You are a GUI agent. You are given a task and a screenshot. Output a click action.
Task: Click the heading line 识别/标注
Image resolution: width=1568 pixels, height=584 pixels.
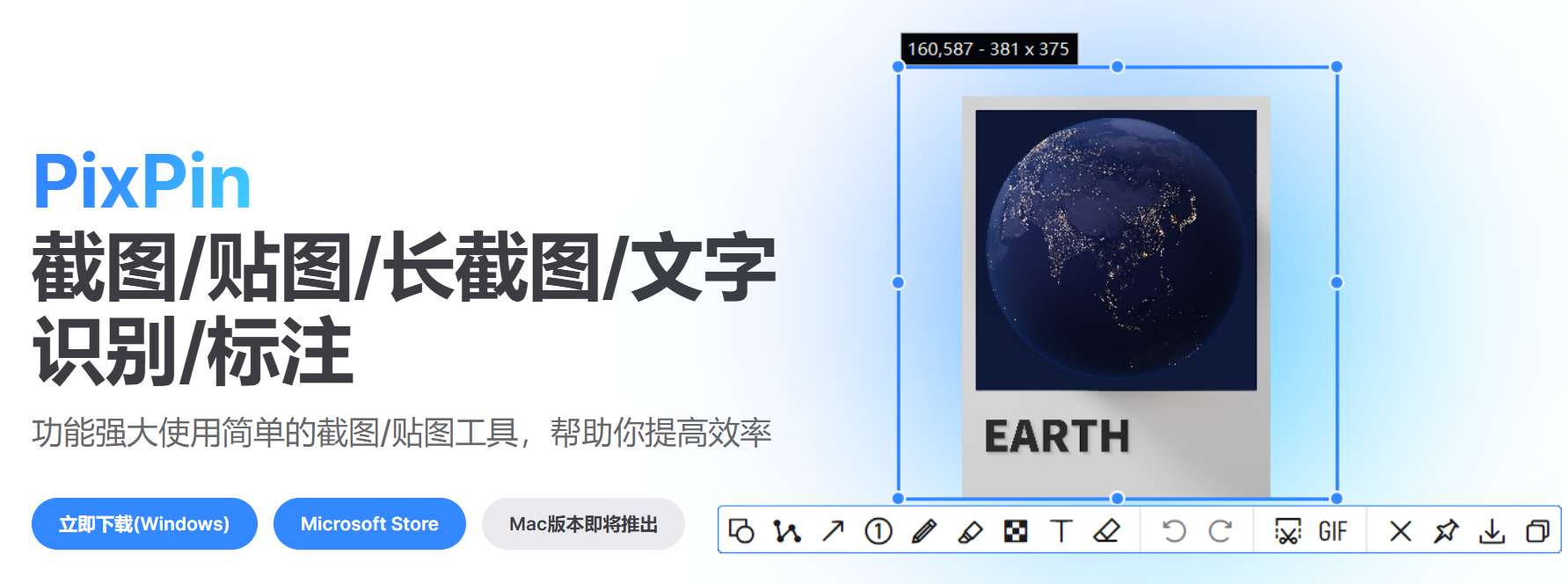pyautogui.click(x=193, y=351)
